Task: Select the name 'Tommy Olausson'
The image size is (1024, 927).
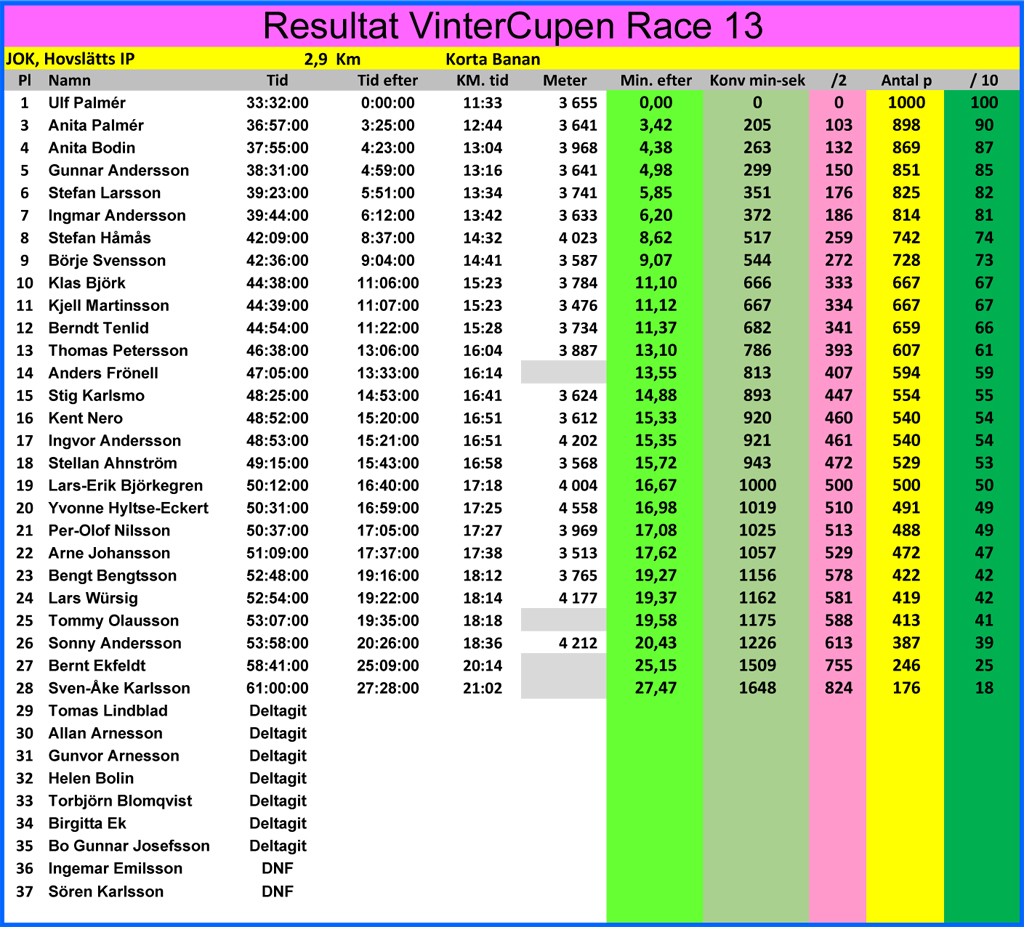Action: pyautogui.click(x=114, y=621)
